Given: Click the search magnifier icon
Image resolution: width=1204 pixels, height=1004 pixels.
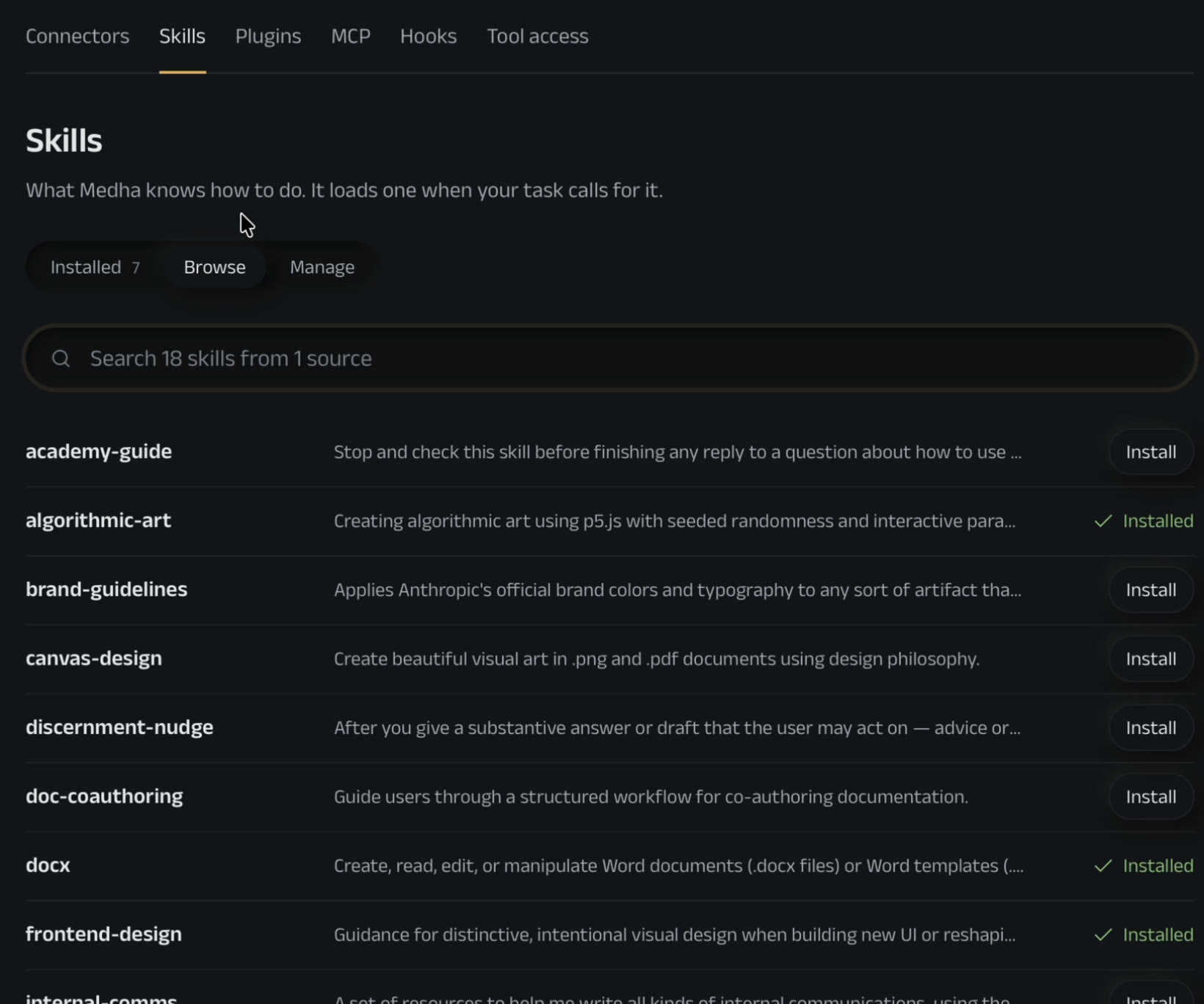Looking at the screenshot, I should tap(61, 358).
